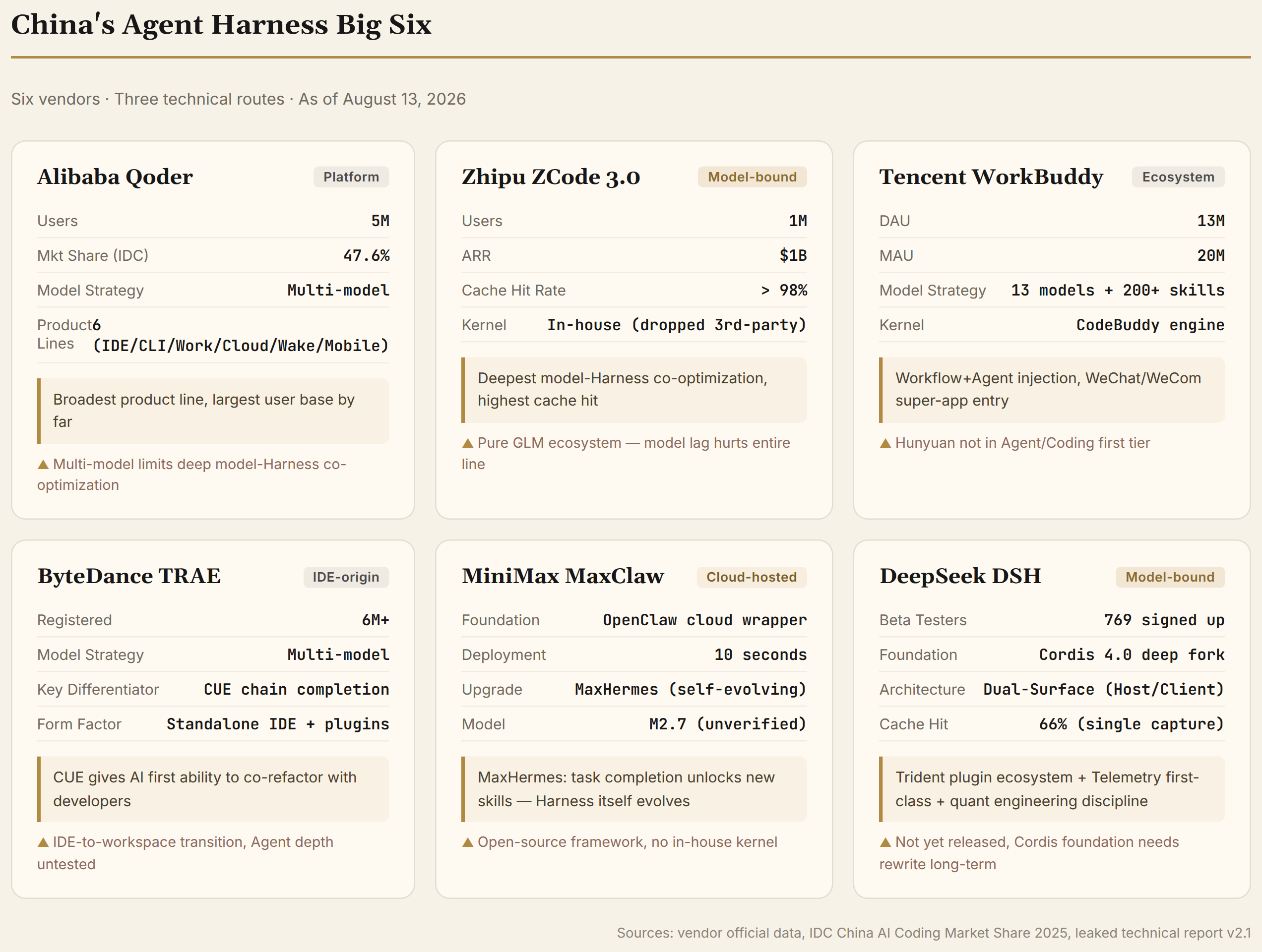Click the "Dual-Surface (Host/Client)" architecture value

1104,690
